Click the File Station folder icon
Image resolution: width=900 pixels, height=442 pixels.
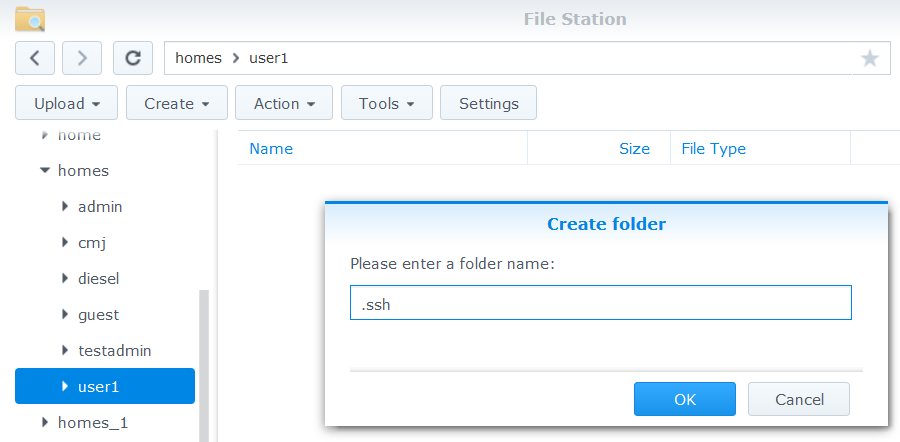[x=30, y=19]
